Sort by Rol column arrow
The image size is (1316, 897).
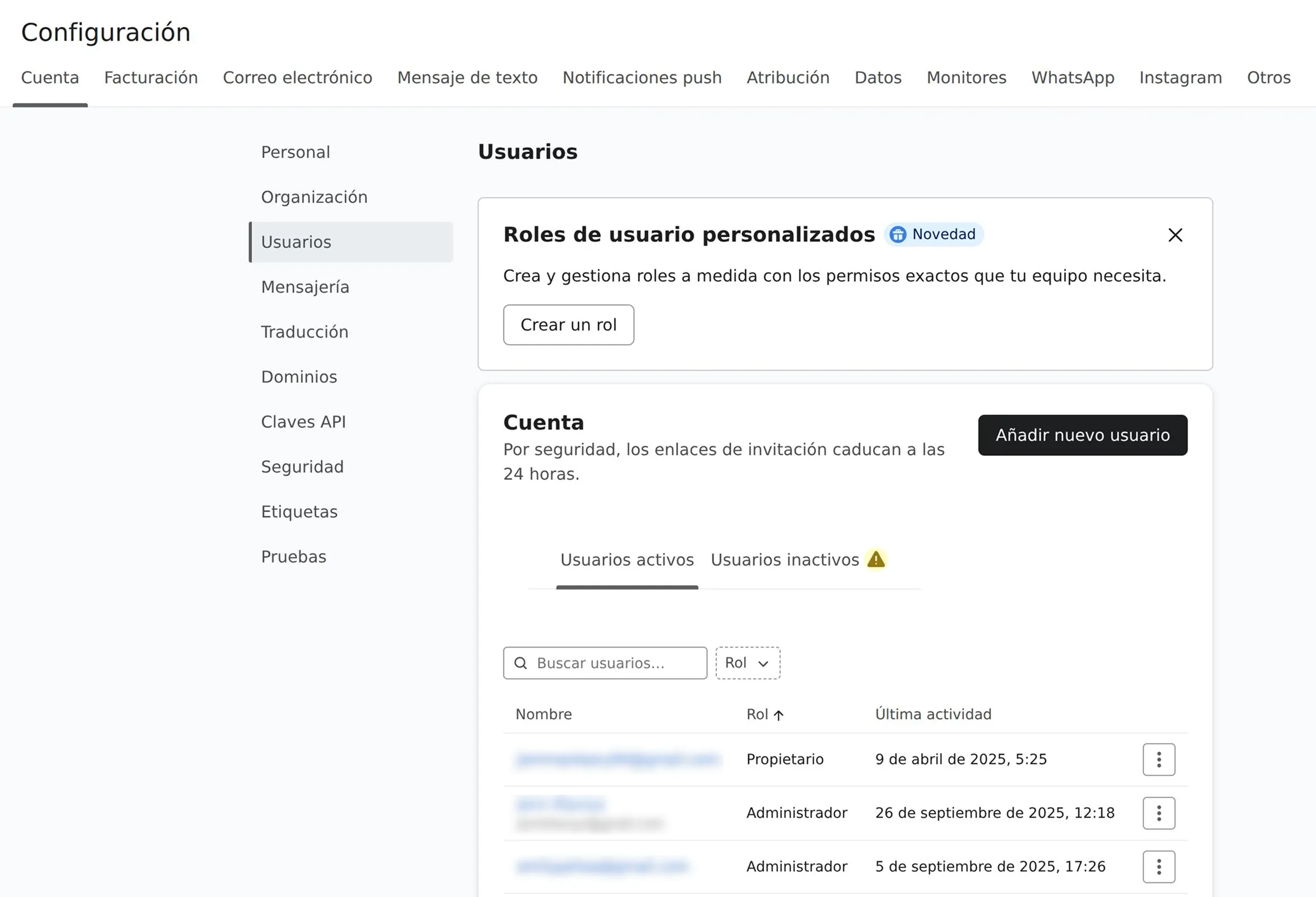779,715
